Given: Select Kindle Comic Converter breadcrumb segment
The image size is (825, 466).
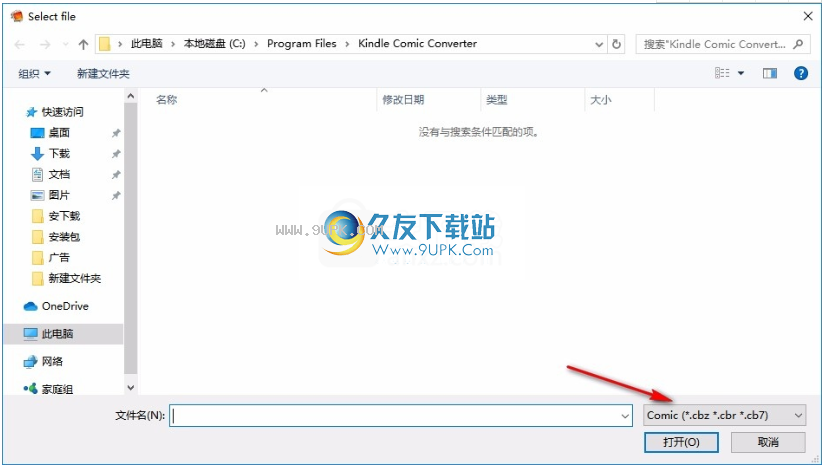Looking at the screenshot, I should (417, 44).
